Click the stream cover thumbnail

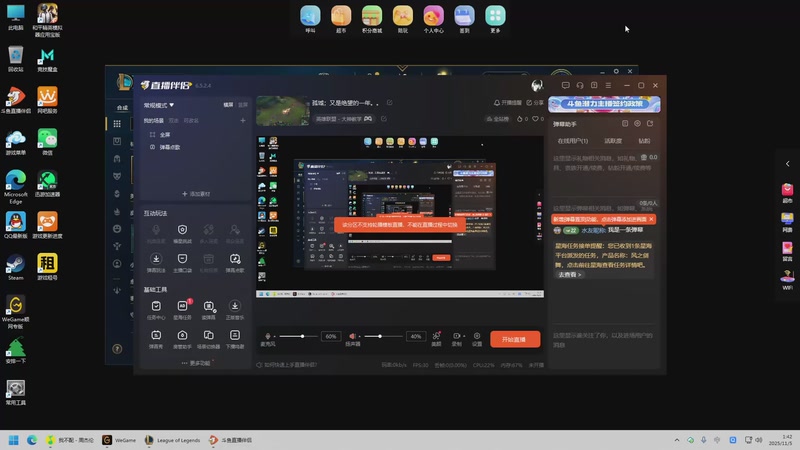[x=283, y=111]
